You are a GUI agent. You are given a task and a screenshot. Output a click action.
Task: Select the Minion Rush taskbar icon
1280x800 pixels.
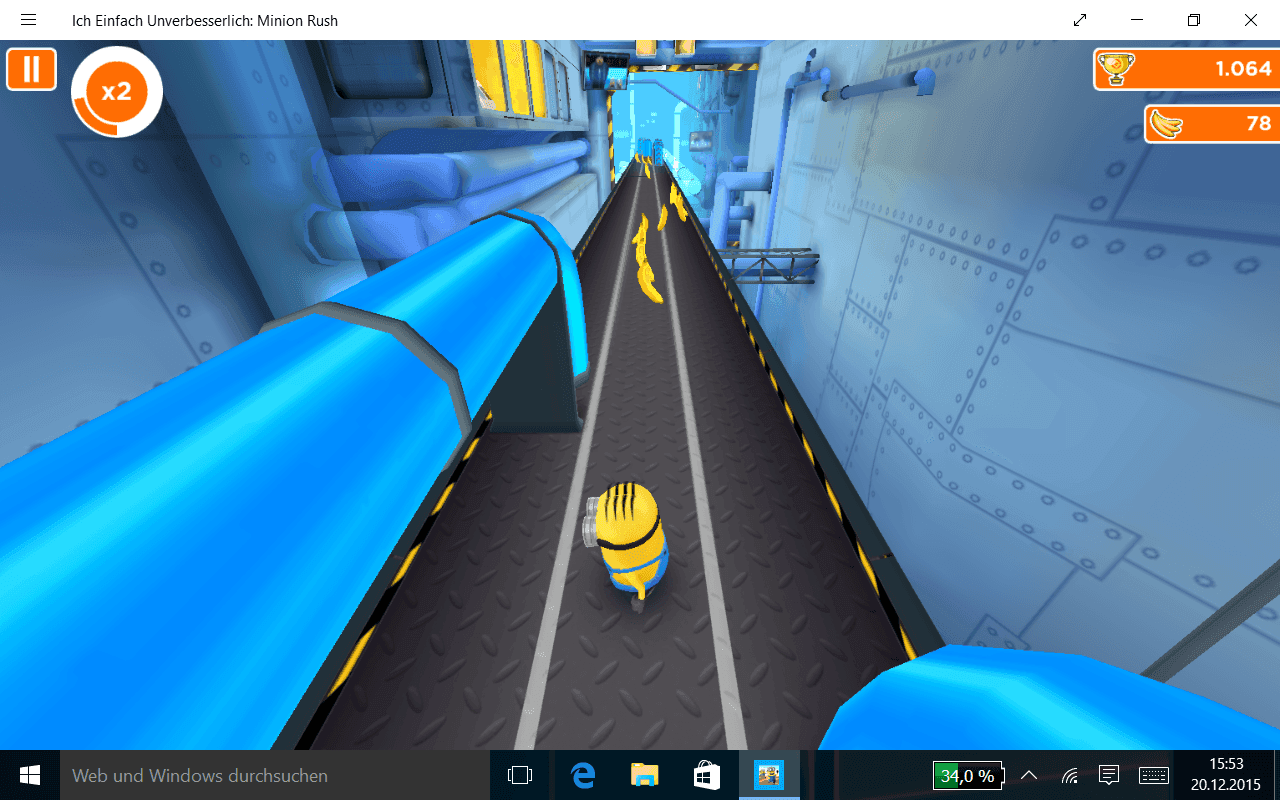click(769, 775)
